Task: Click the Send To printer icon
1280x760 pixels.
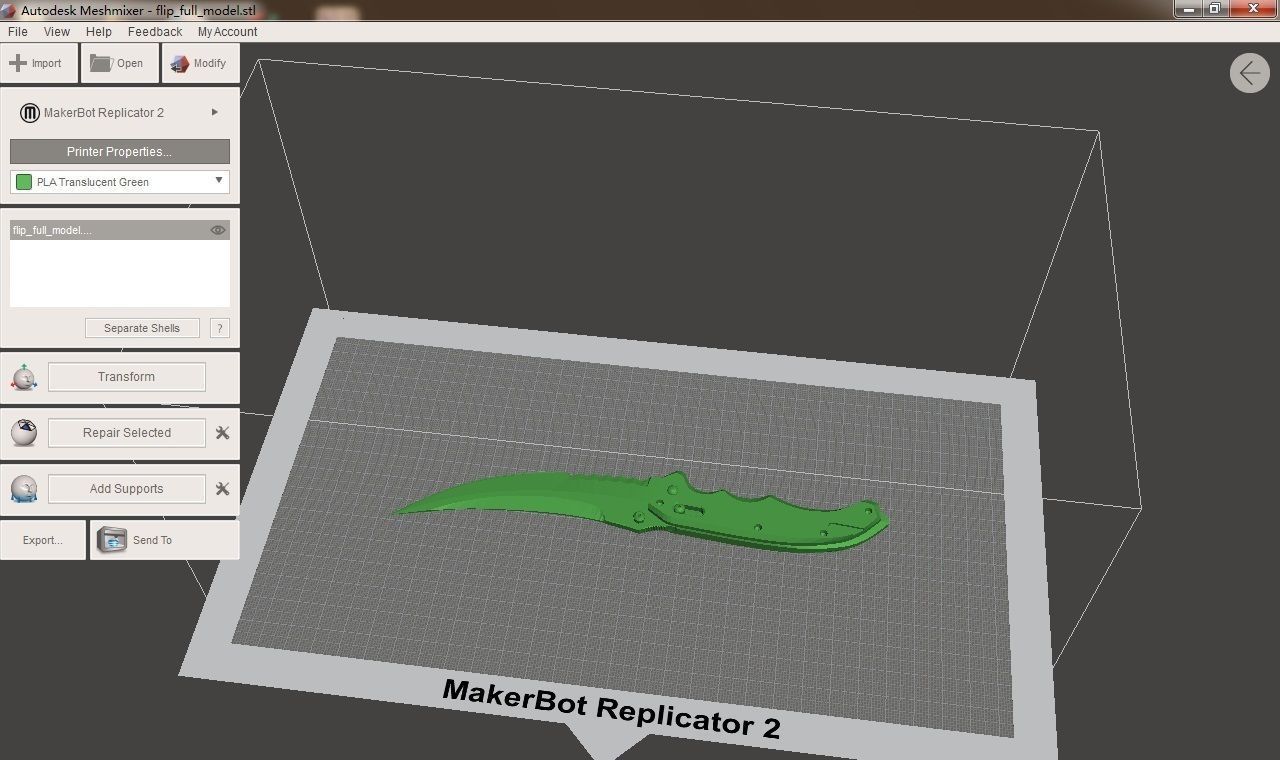Action: (x=111, y=540)
